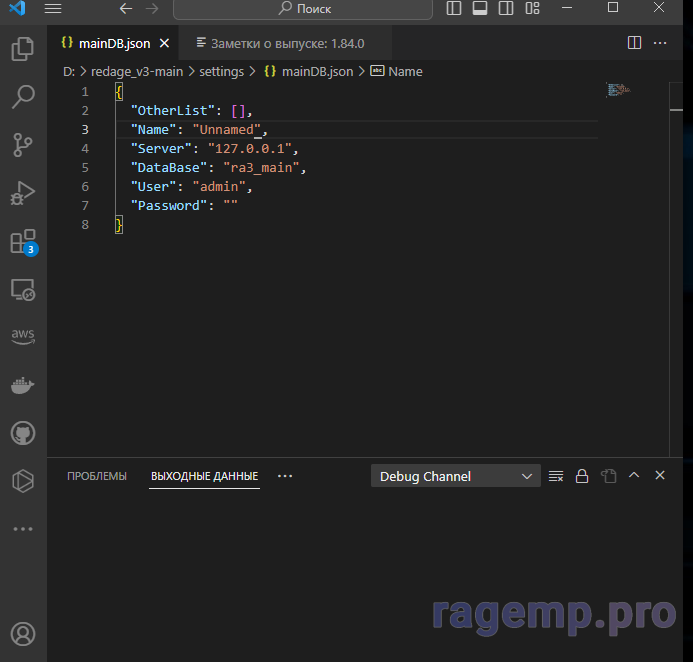Click the Accounts icon at sidebar bottom
693x662 pixels.
tap(22, 634)
